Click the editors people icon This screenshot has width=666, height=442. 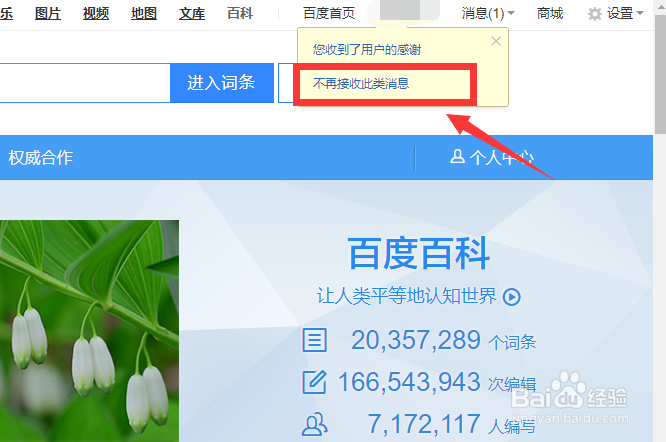[x=314, y=424]
